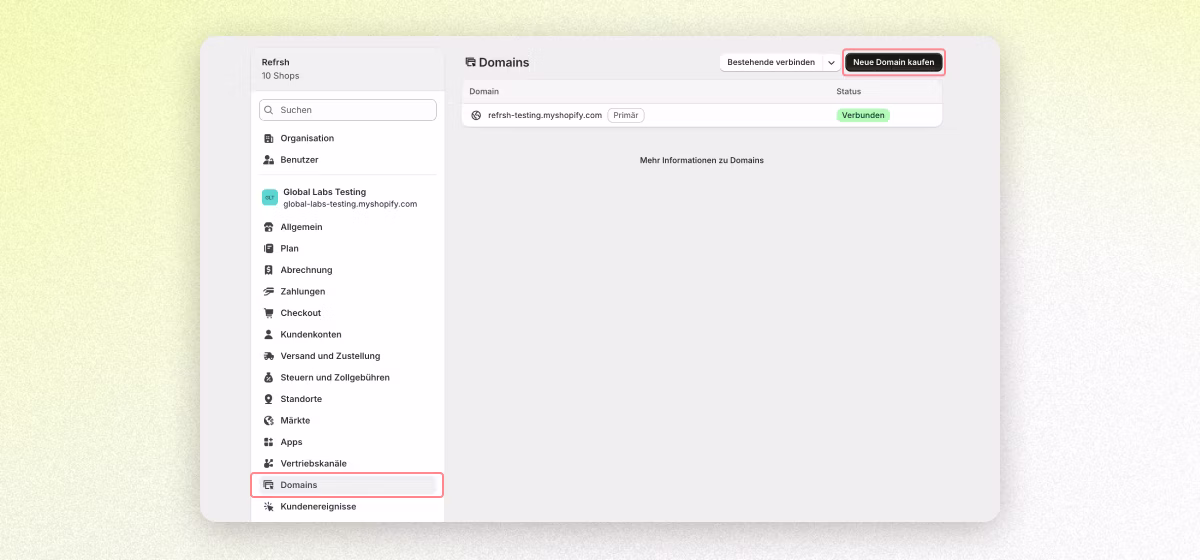Image resolution: width=1200 pixels, height=560 pixels.
Task: Click the Primär badge on domain row
Action: [626, 115]
